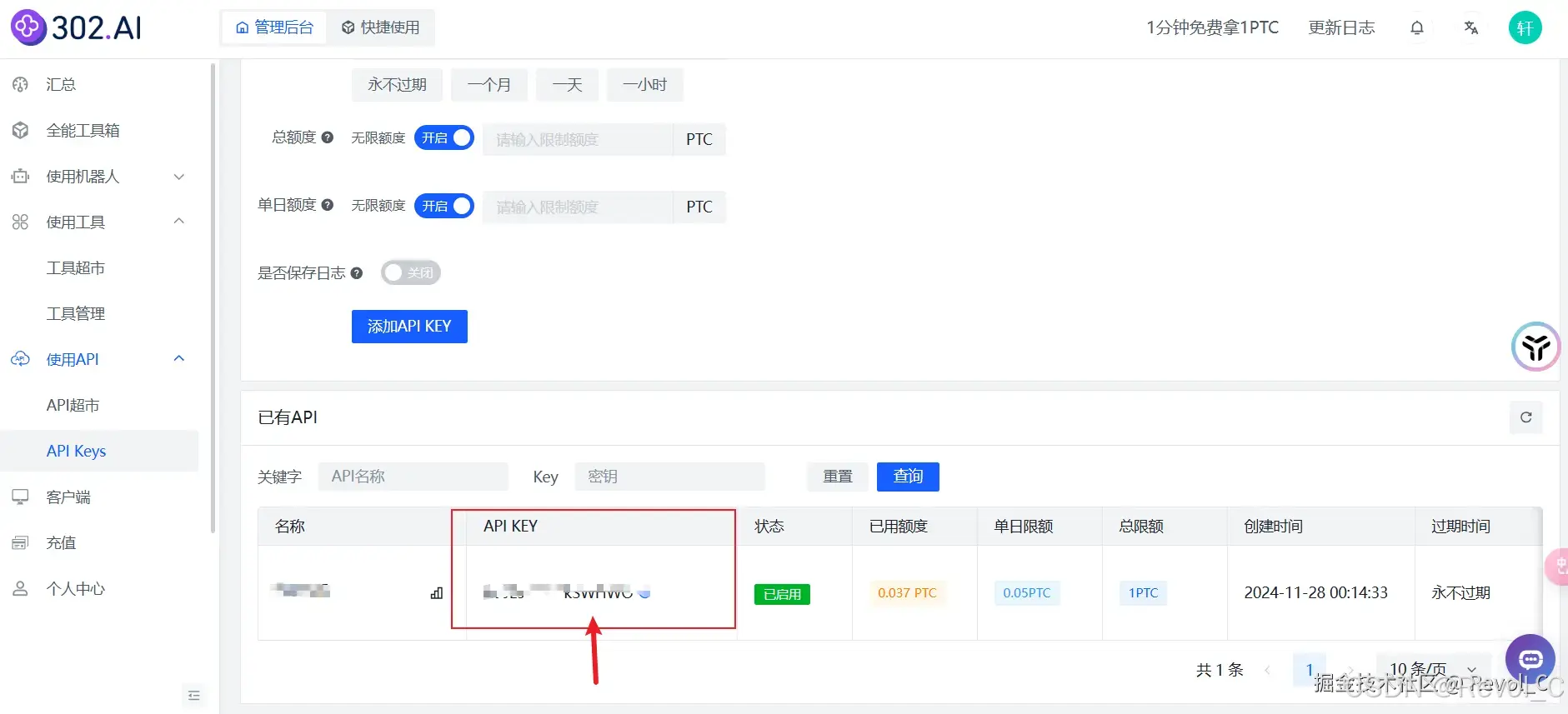This screenshot has height=714, width=1568.
Task: Click the refresh icon in 已有API
Action: pyautogui.click(x=1526, y=417)
